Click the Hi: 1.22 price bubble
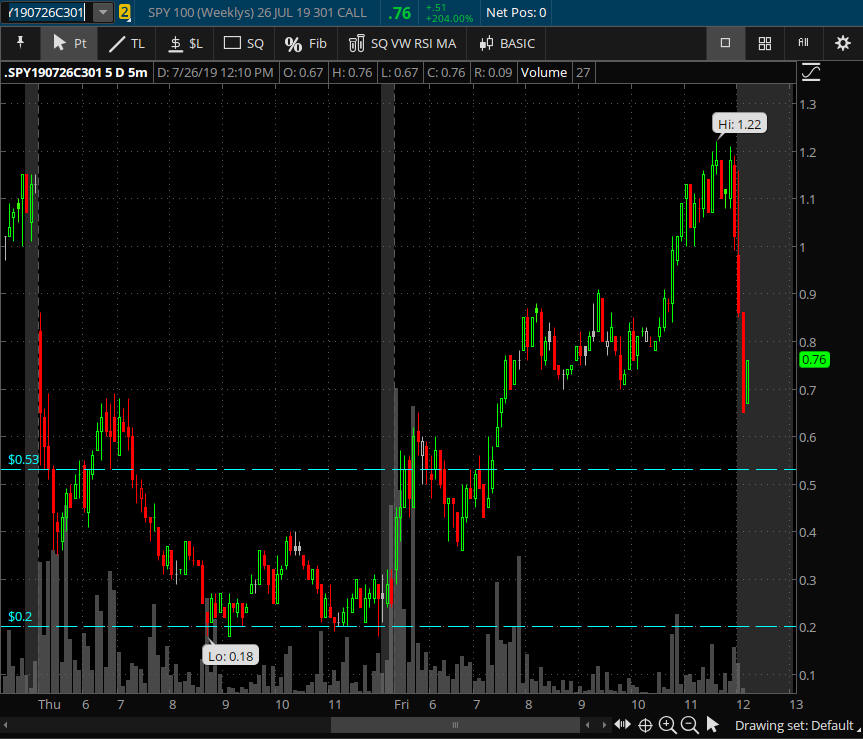 tap(739, 124)
